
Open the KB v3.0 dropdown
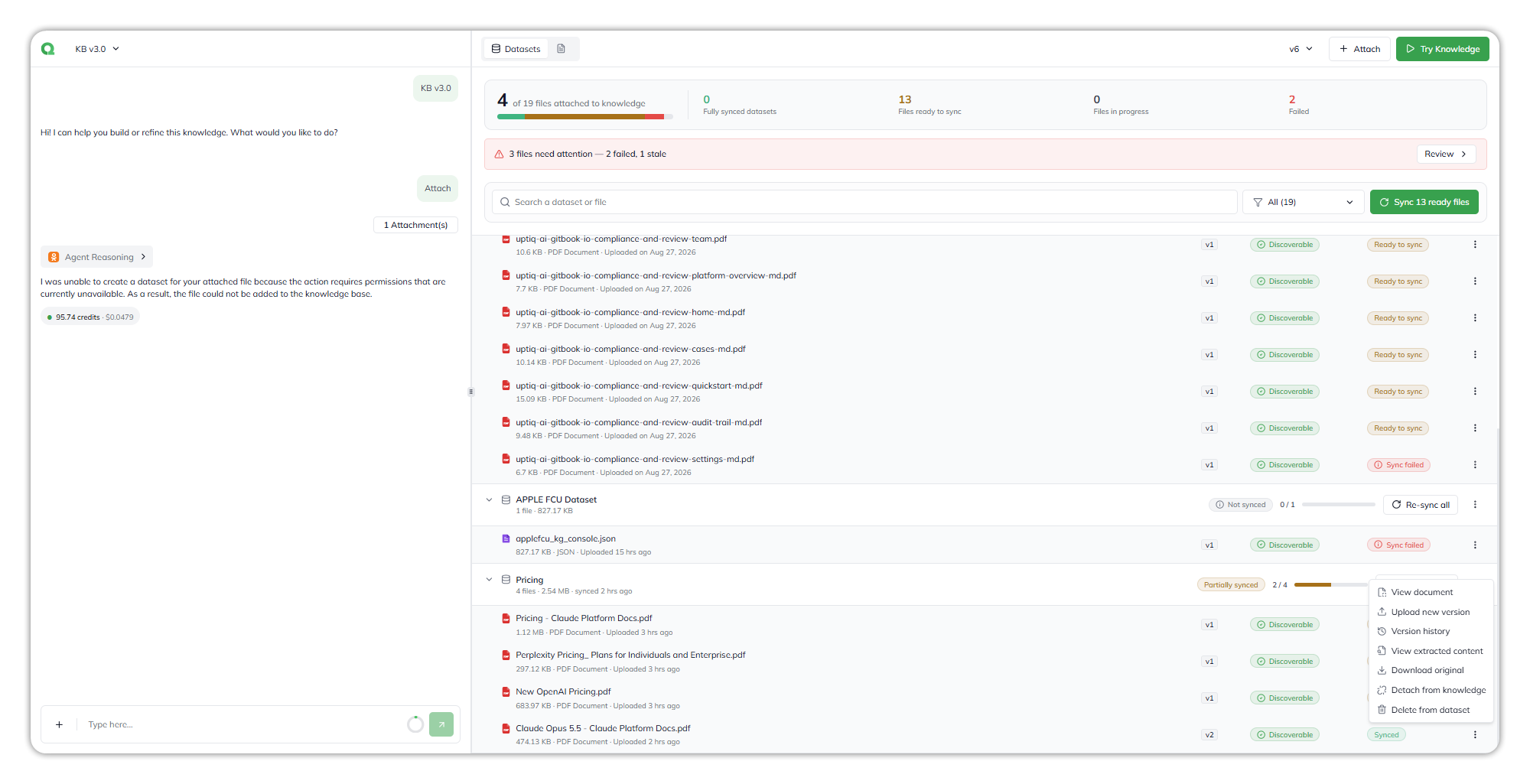[97, 49]
